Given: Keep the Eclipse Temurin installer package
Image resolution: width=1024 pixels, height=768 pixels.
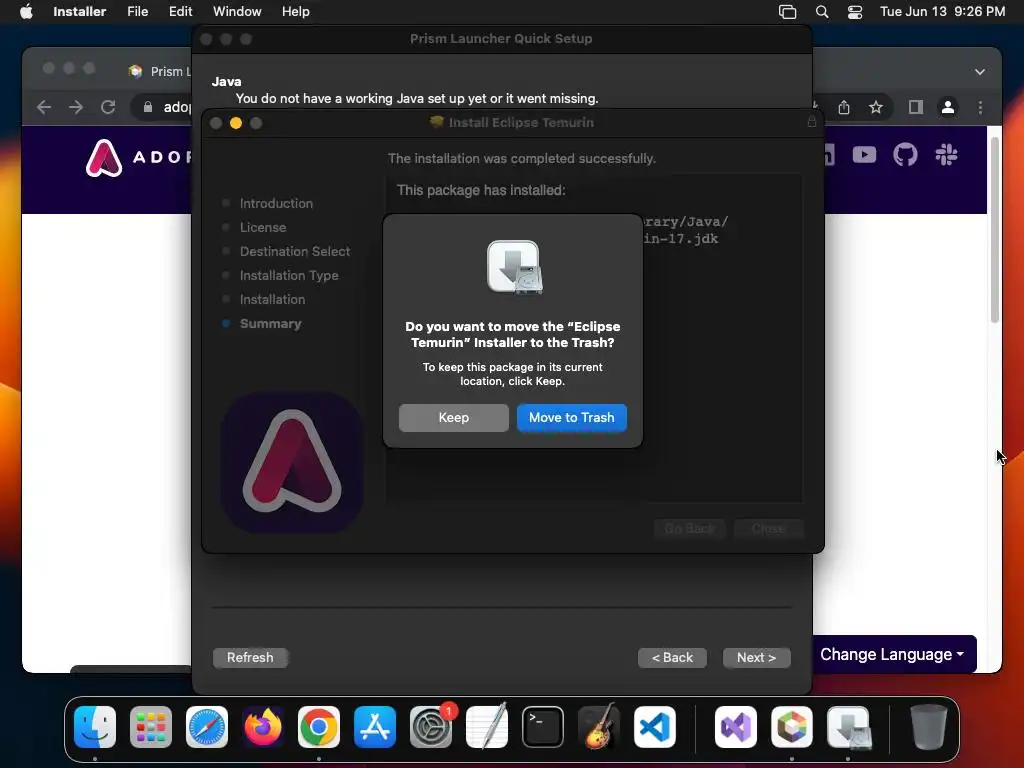Looking at the screenshot, I should coord(453,417).
